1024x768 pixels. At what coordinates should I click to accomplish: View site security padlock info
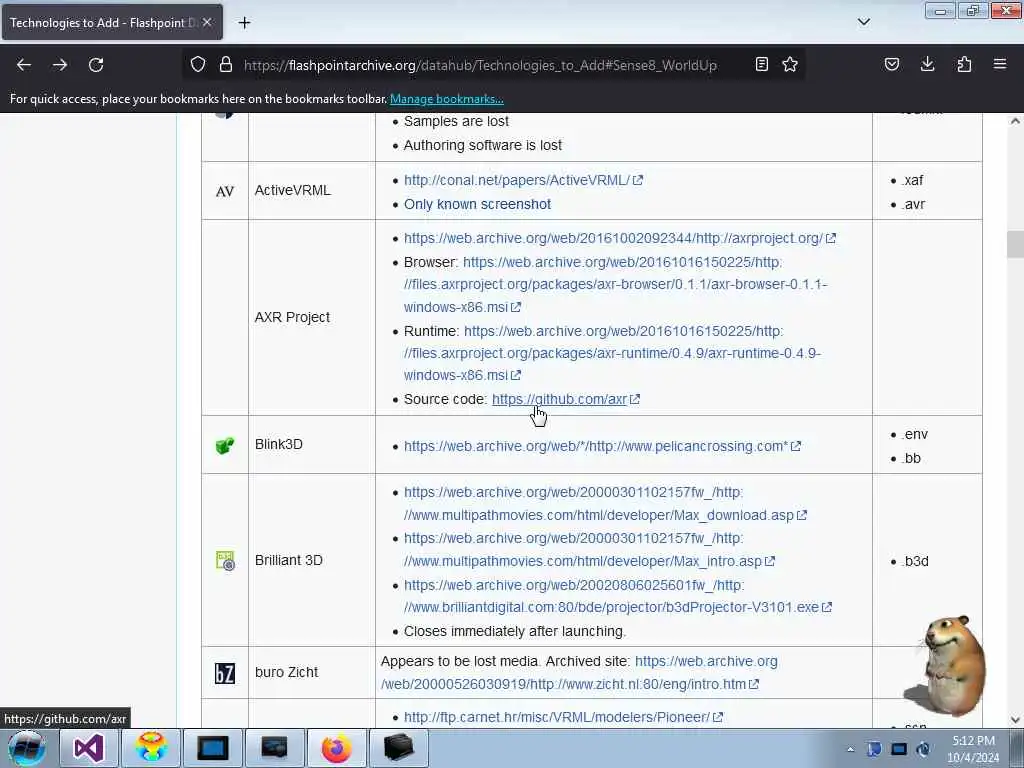click(x=226, y=65)
